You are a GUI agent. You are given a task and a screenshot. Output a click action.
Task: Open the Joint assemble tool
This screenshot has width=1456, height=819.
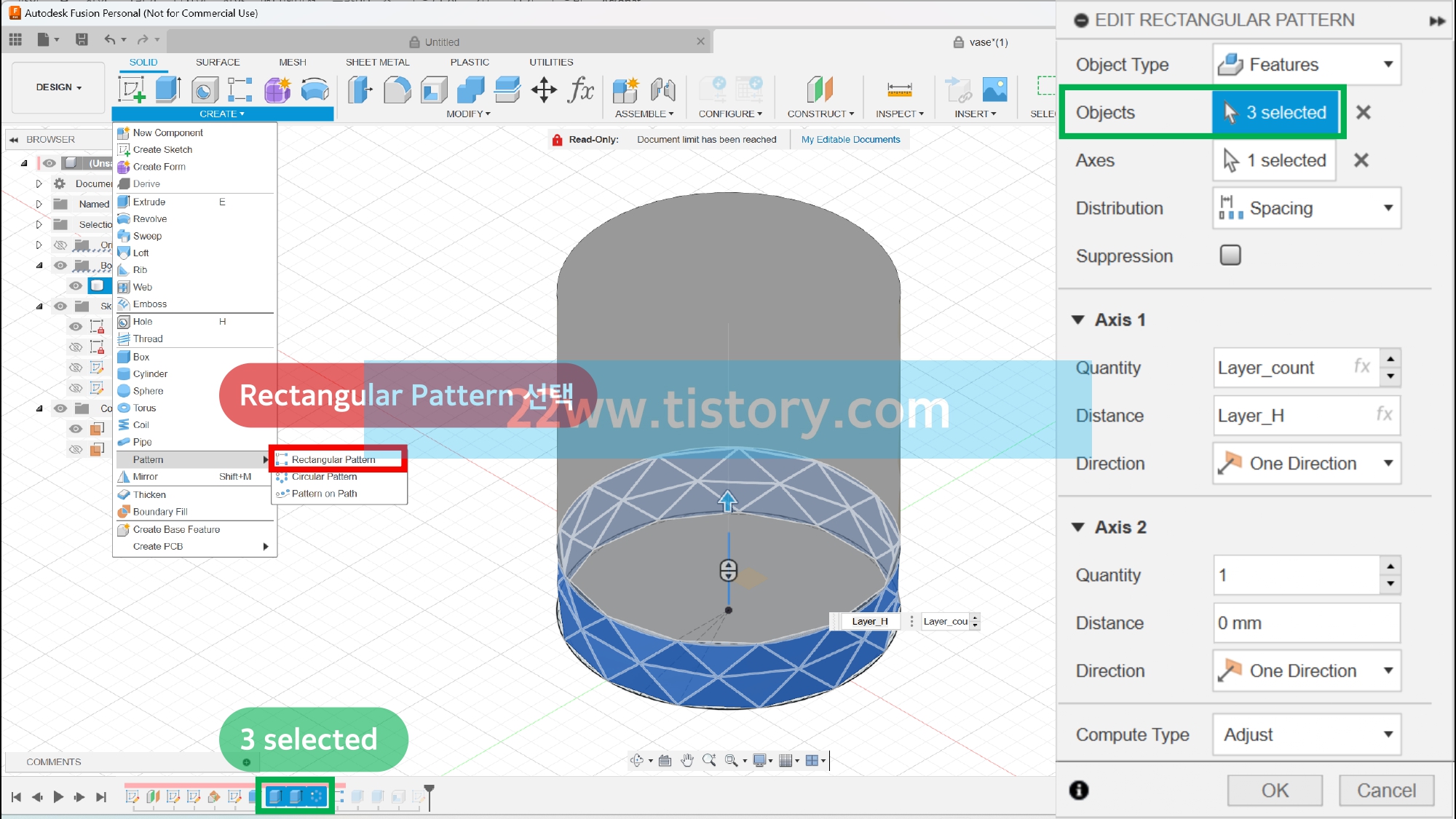pos(663,90)
